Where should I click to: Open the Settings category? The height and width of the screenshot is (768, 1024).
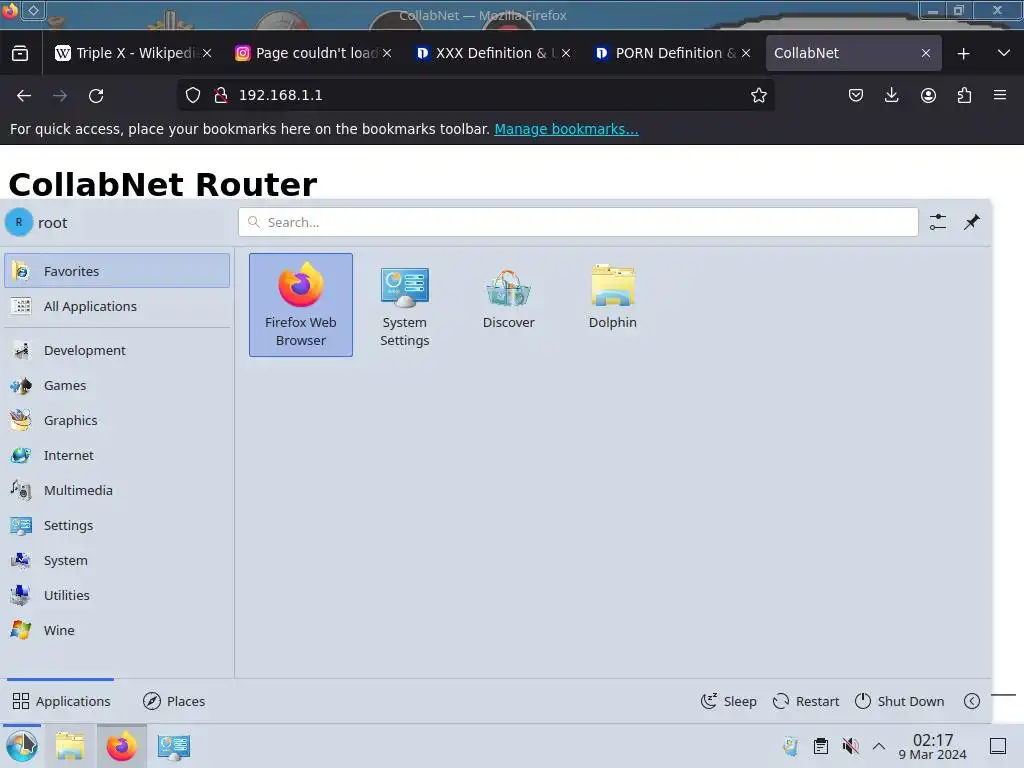click(x=117, y=526)
